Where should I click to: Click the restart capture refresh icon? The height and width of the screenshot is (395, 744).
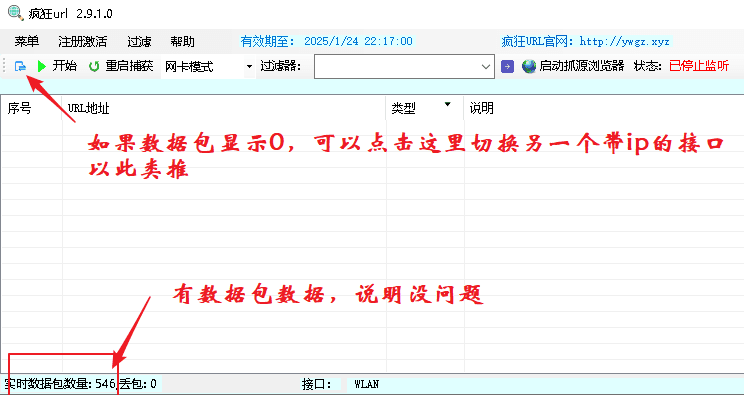coord(94,66)
